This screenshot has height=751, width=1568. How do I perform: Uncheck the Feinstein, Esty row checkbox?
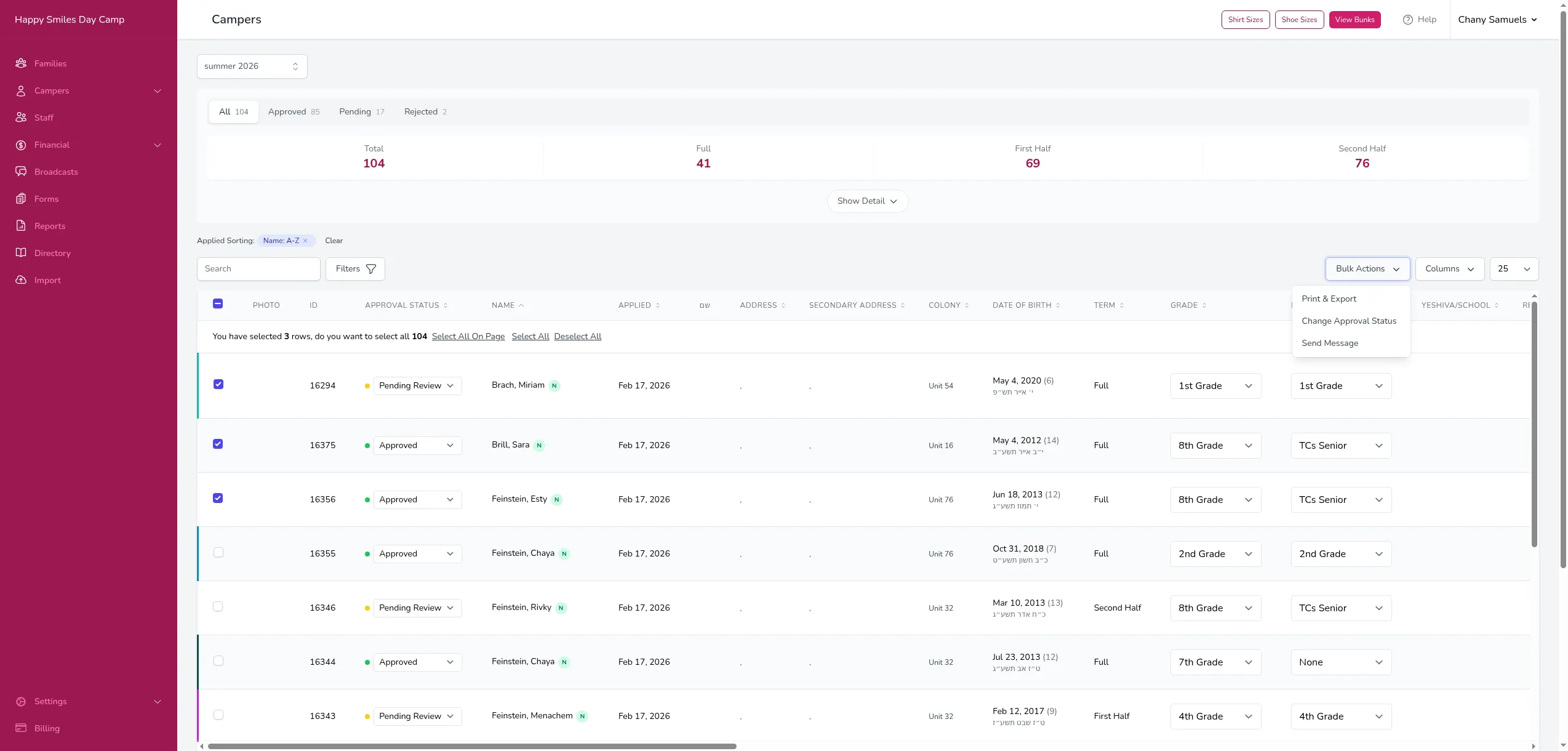tap(218, 498)
